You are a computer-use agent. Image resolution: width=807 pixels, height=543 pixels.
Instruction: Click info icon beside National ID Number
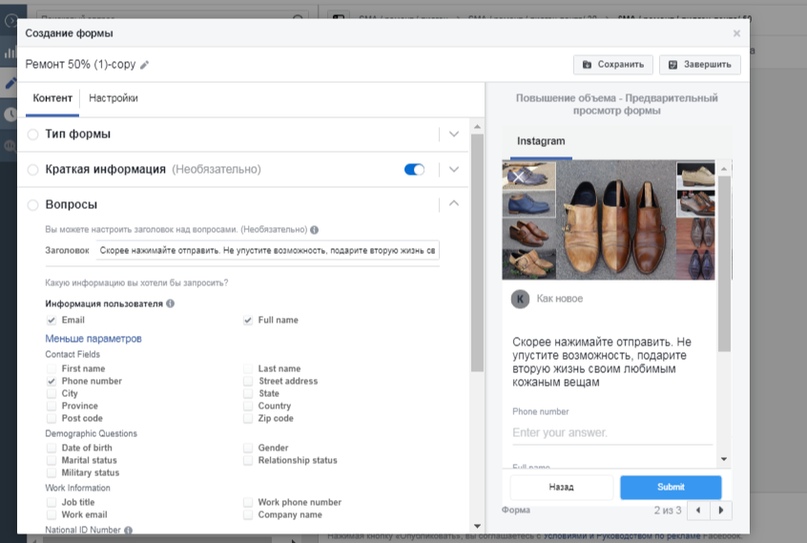coord(128,530)
